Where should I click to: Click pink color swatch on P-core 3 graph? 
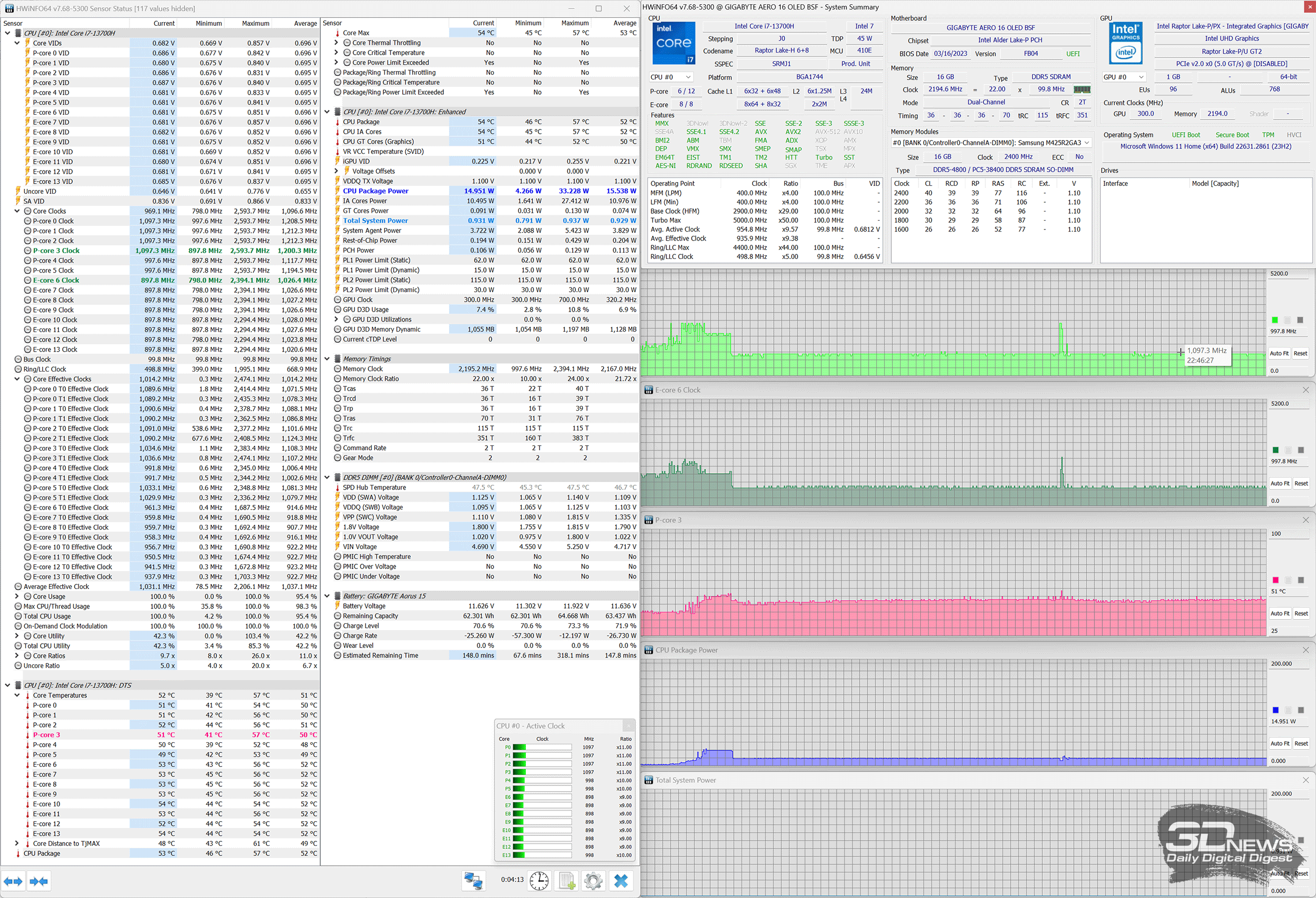(1275, 580)
